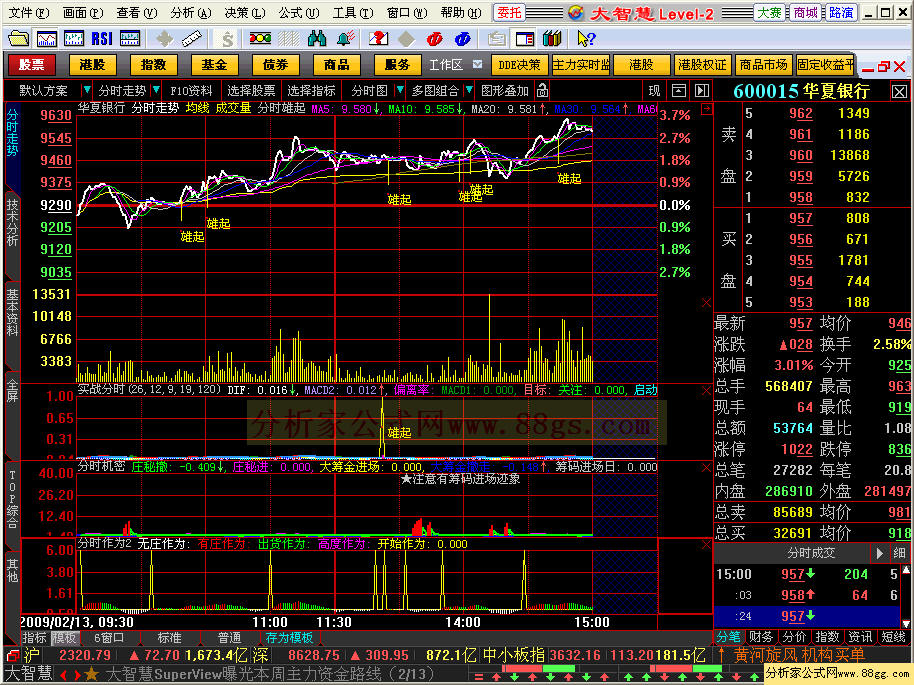
Task: Close the volume sub-chart pane
Action: [706, 303]
